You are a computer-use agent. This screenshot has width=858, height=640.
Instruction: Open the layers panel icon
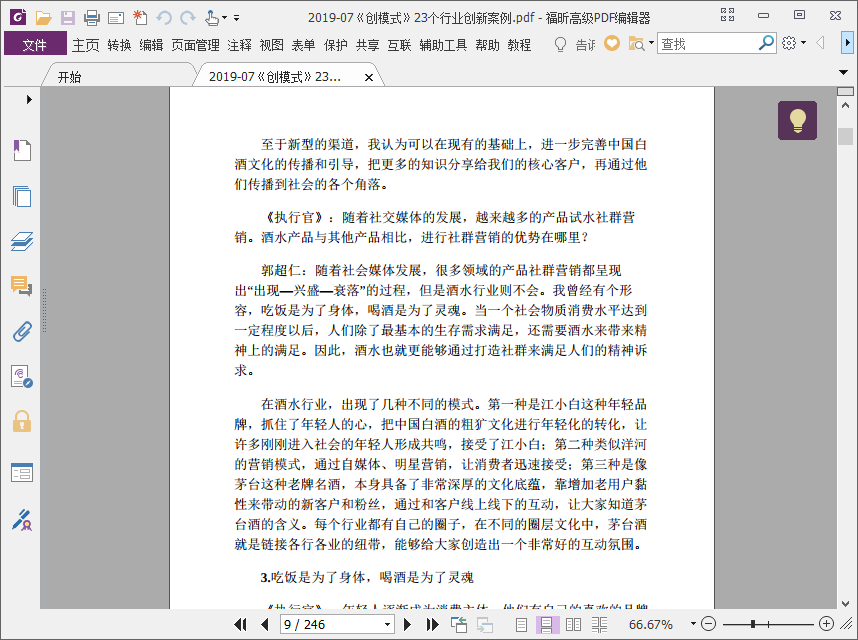pyautogui.click(x=22, y=241)
